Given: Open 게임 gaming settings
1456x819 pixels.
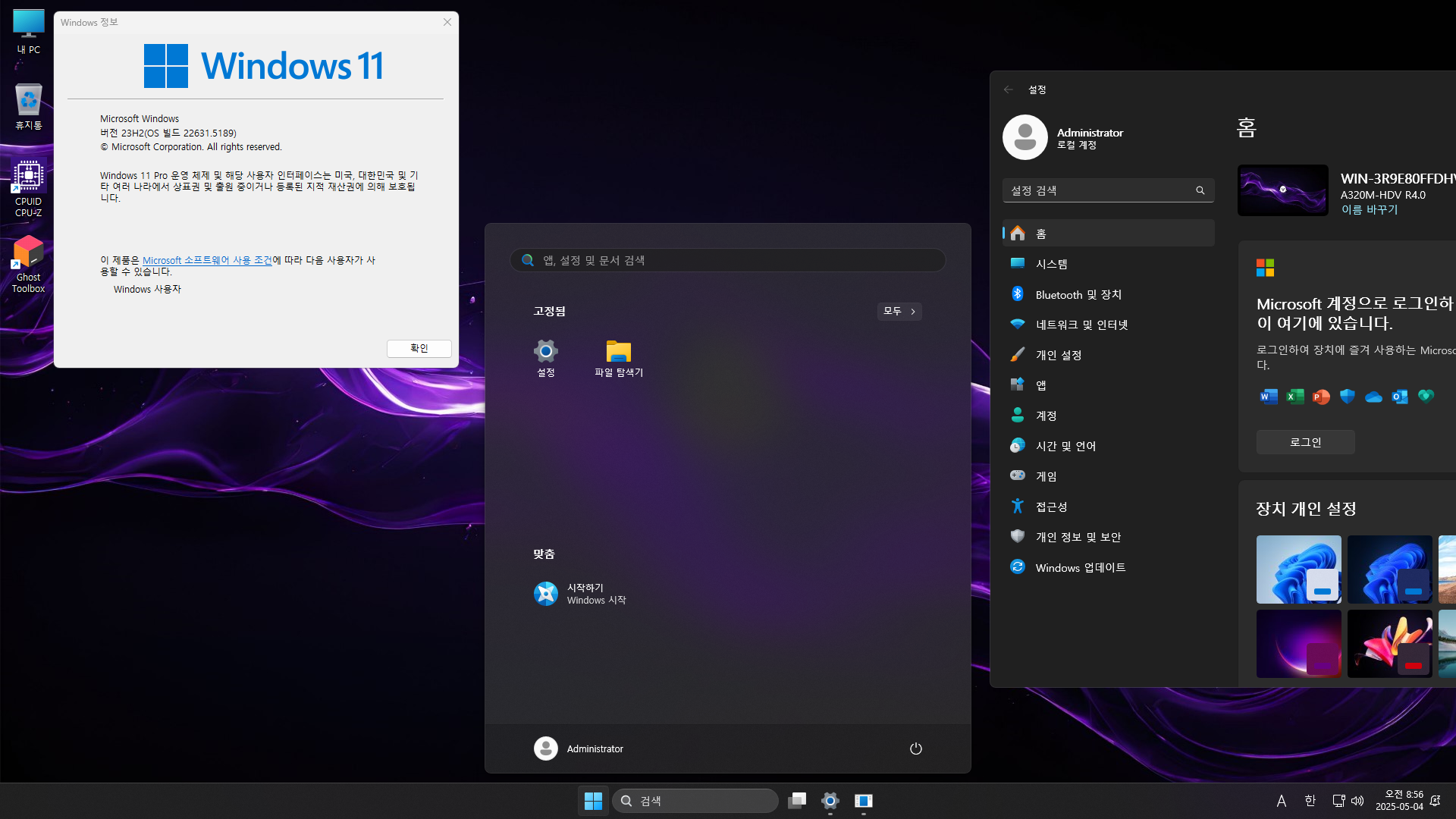Looking at the screenshot, I should click(1109, 476).
